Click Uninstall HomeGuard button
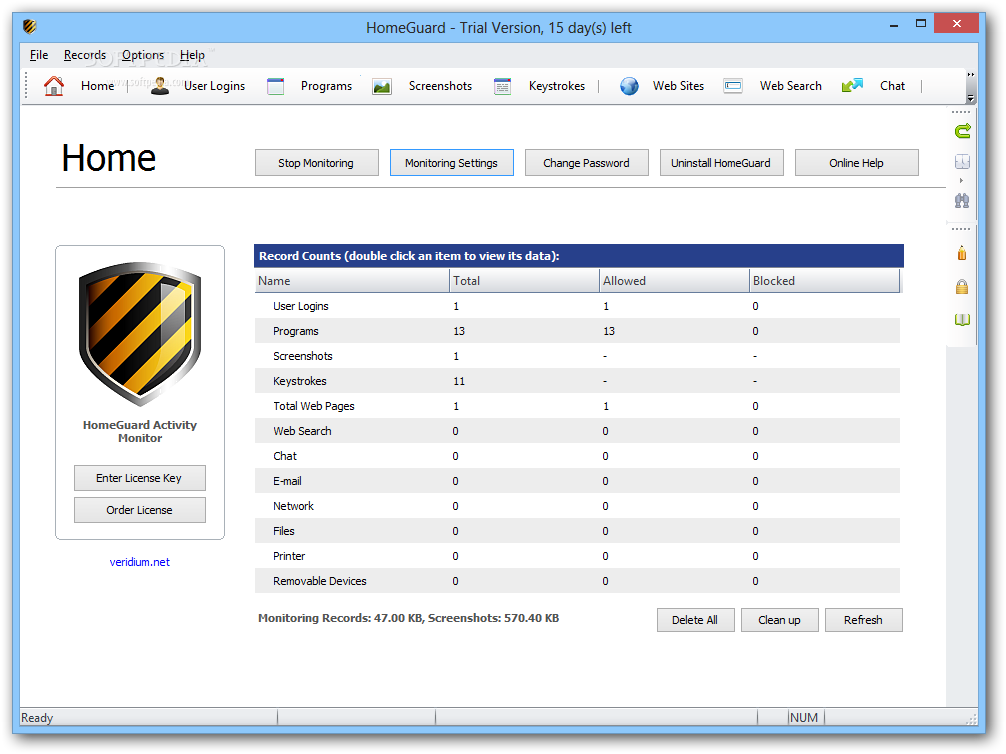Viewport: 1006px width, 754px height. (721, 163)
